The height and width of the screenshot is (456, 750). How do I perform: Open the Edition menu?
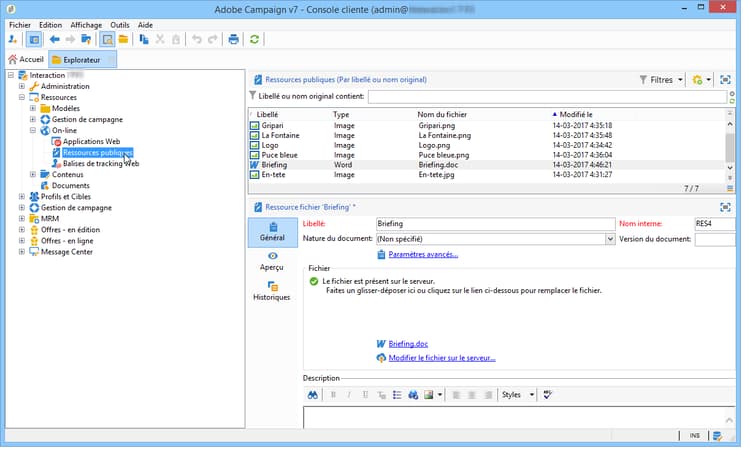coord(50,25)
